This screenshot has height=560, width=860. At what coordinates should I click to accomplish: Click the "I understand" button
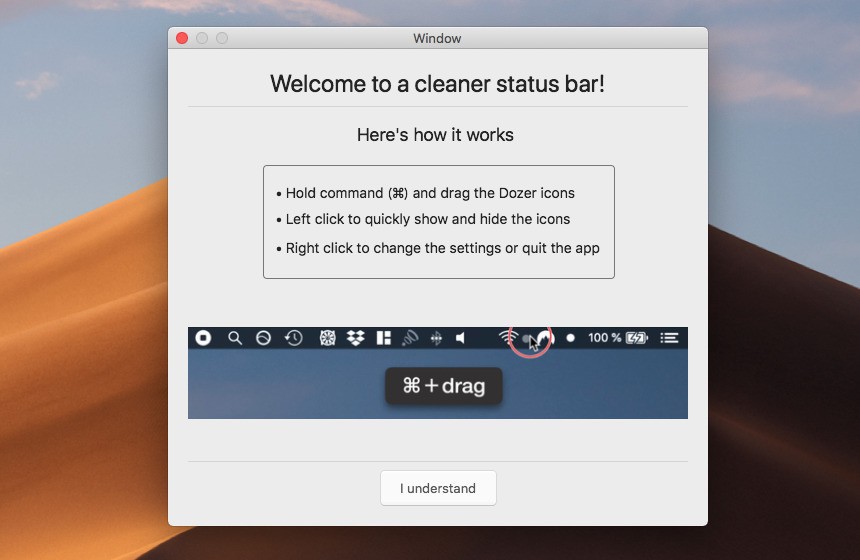438,488
